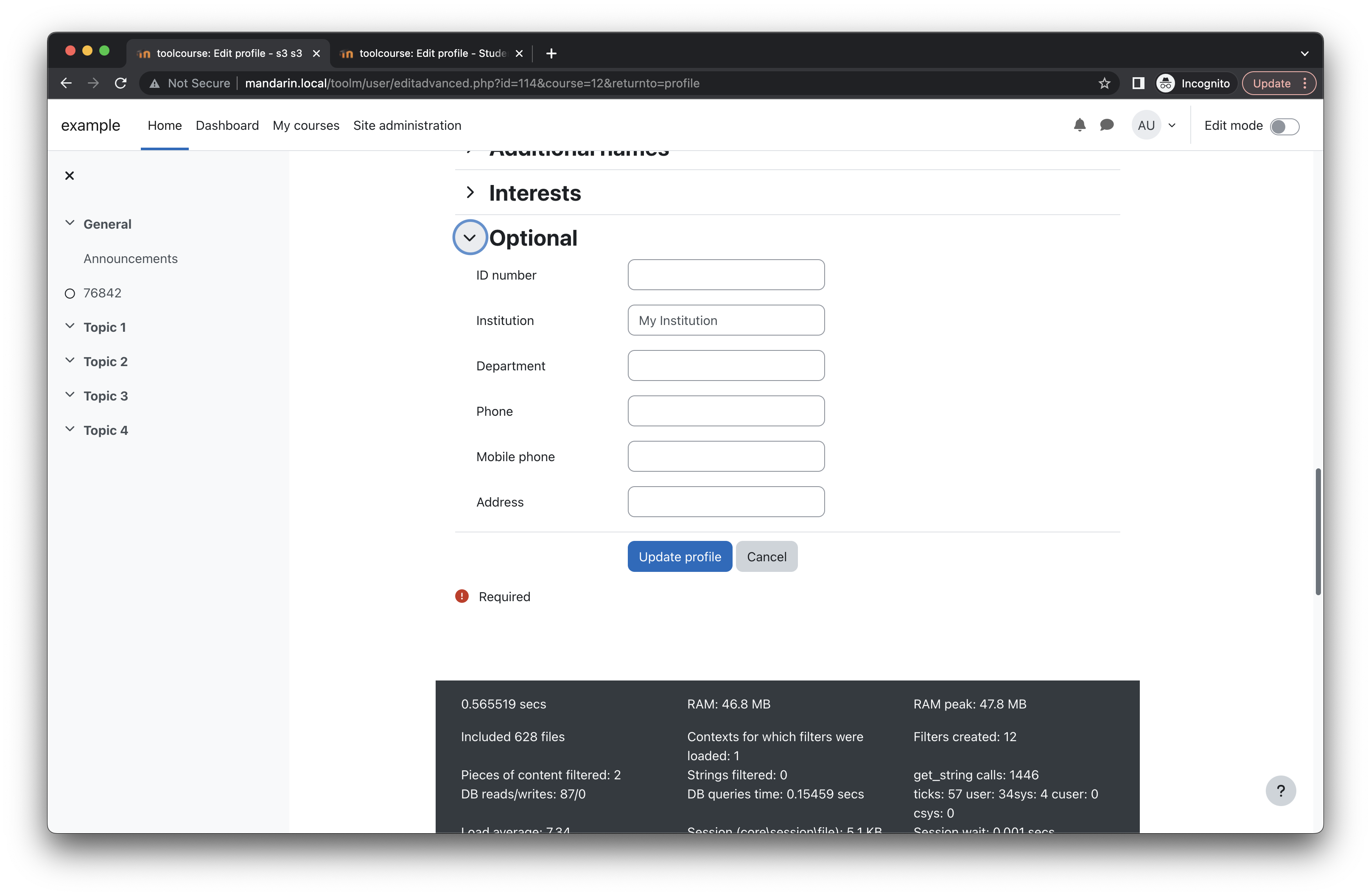The width and height of the screenshot is (1371, 896).
Task: Open a new browser tab
Action: click(x=551, y=53)
